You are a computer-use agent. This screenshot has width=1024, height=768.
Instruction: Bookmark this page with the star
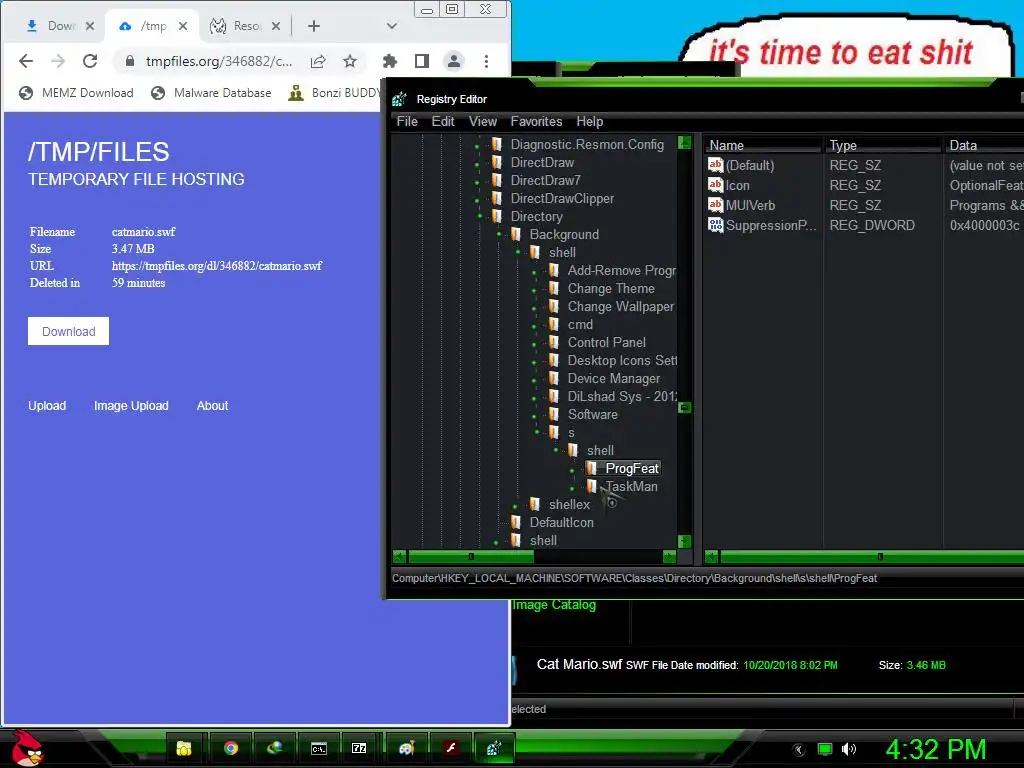point(350,61)
